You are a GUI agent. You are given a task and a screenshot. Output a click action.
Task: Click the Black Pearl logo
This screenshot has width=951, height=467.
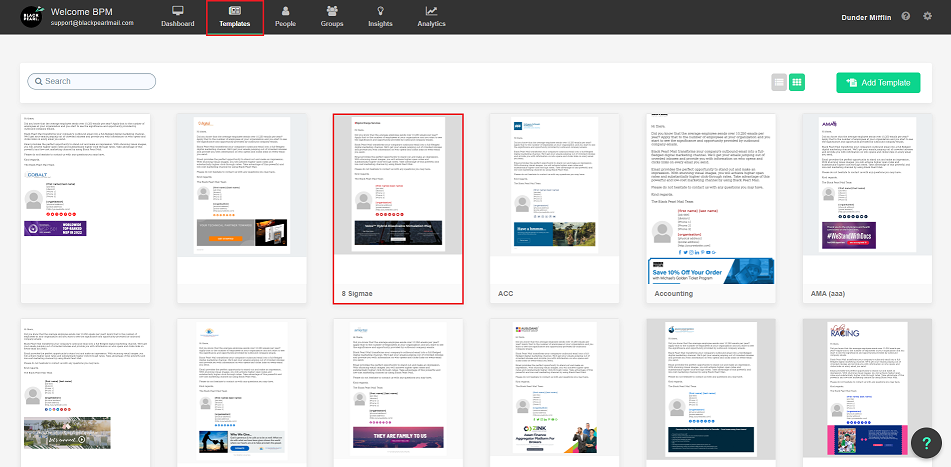pos(32,16)
